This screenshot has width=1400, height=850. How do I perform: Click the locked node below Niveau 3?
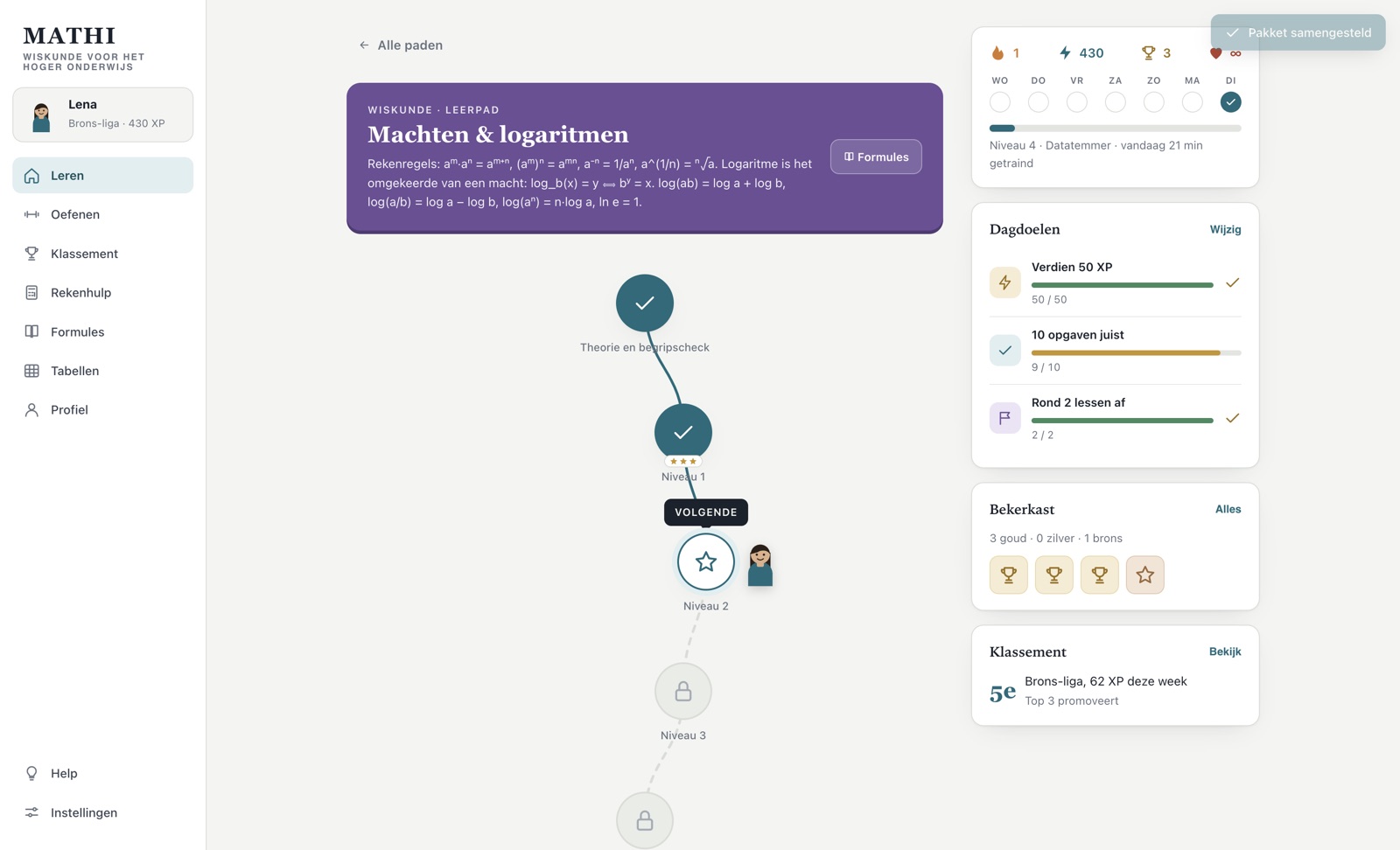pos(645,820)
